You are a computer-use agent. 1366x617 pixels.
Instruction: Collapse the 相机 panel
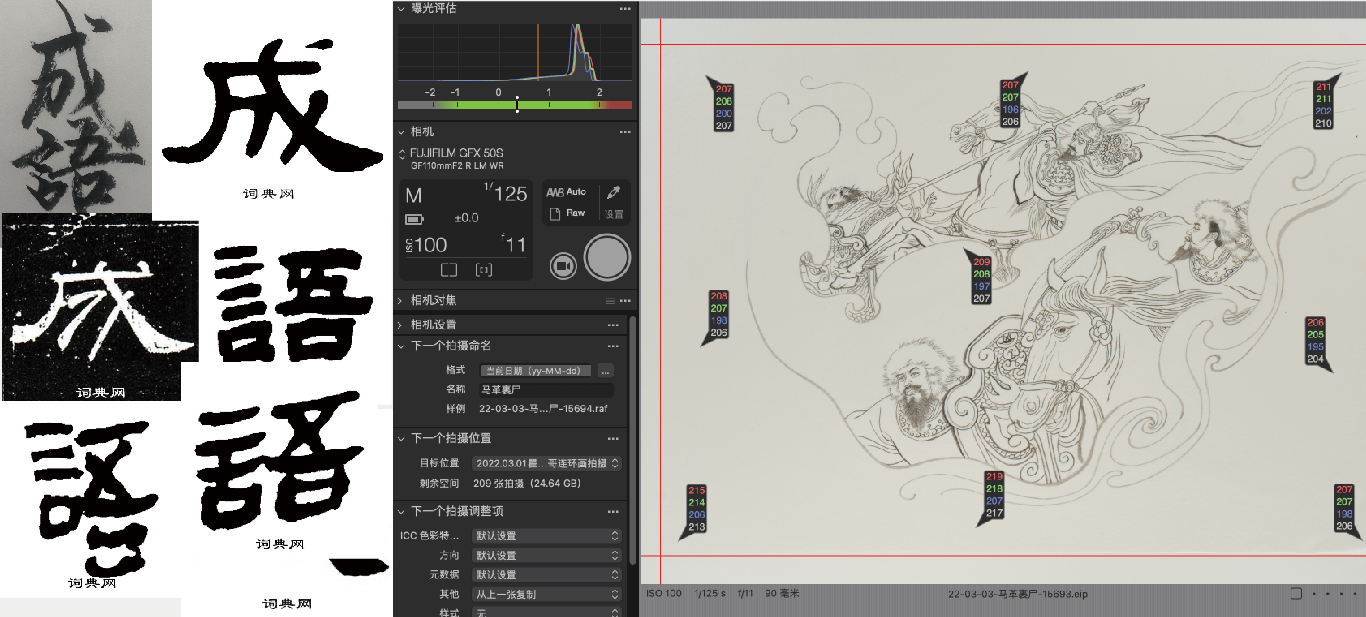(401, 132)
